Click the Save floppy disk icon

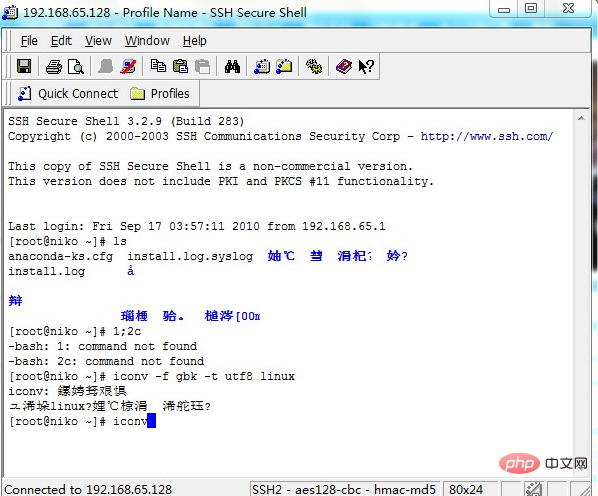click(24, 67)
